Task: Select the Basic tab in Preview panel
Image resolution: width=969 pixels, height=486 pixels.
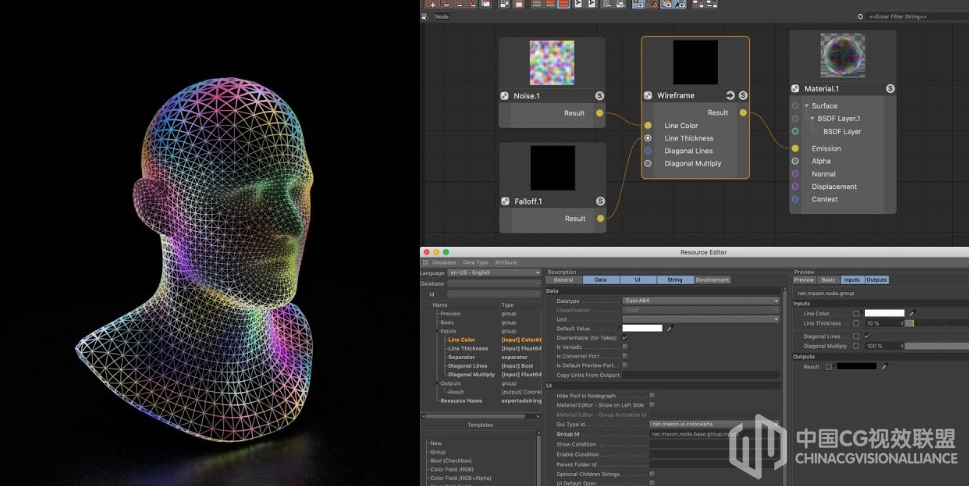Action: pos(828,280)
